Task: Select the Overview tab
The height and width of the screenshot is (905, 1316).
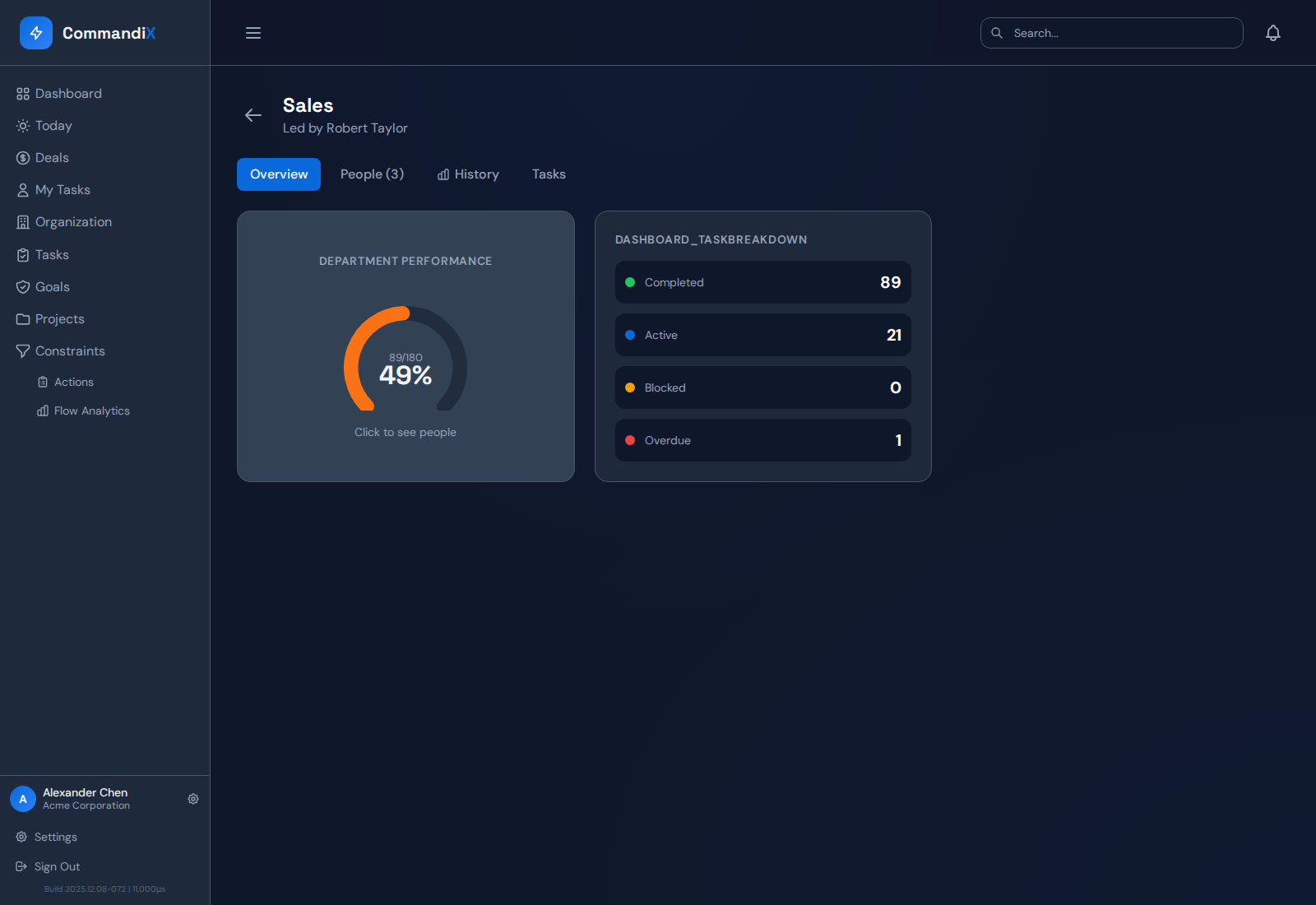Action: click(x=279, y=174)
